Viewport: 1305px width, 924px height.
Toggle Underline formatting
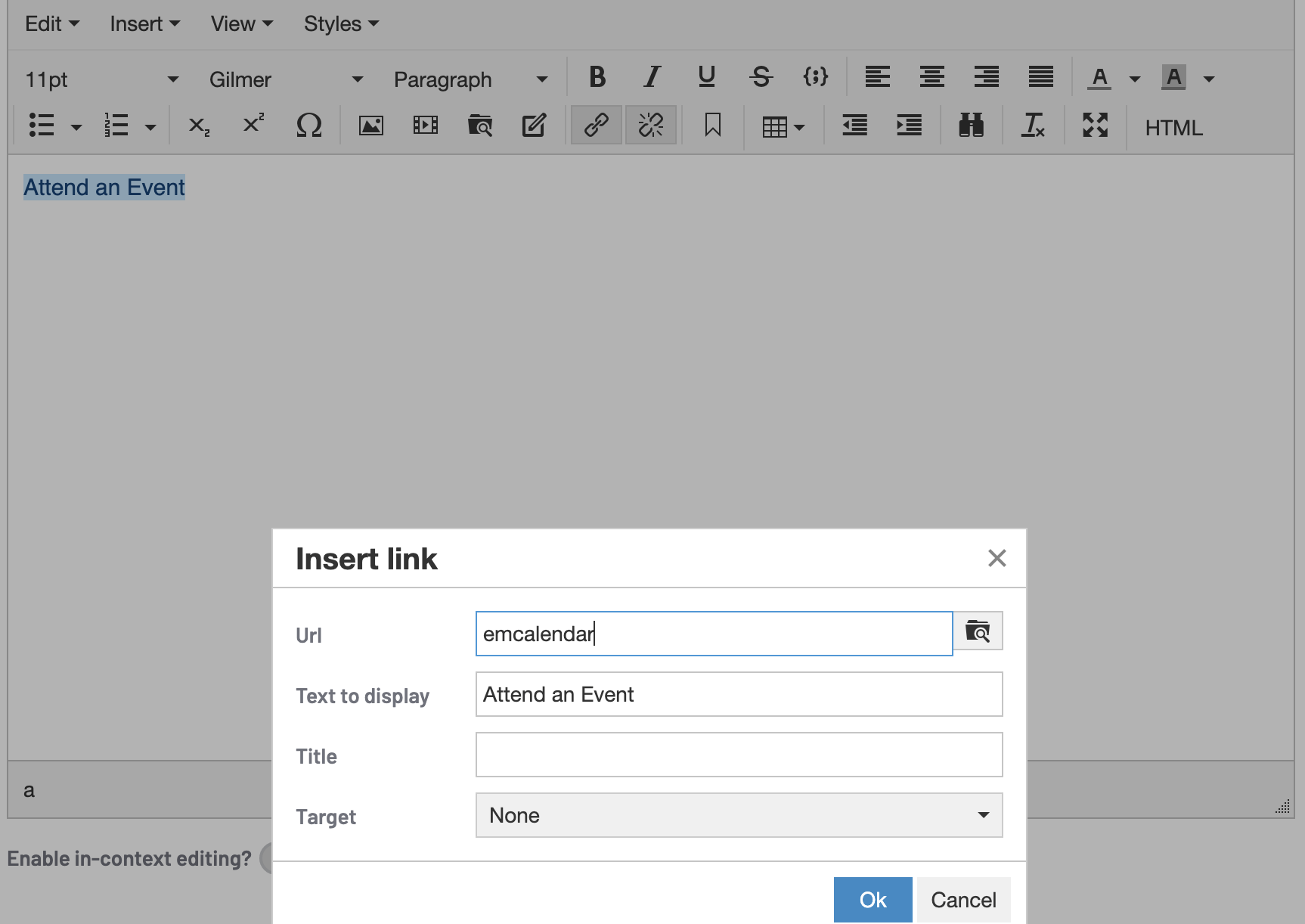point(706,77)
